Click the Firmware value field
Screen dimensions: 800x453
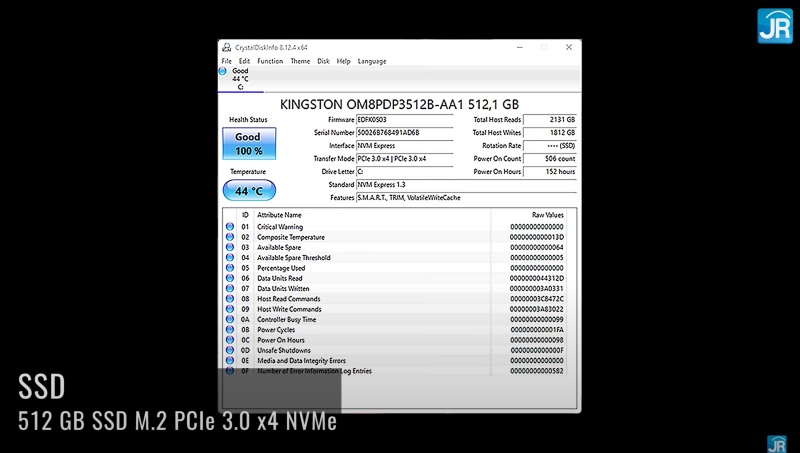pos(412,119)
